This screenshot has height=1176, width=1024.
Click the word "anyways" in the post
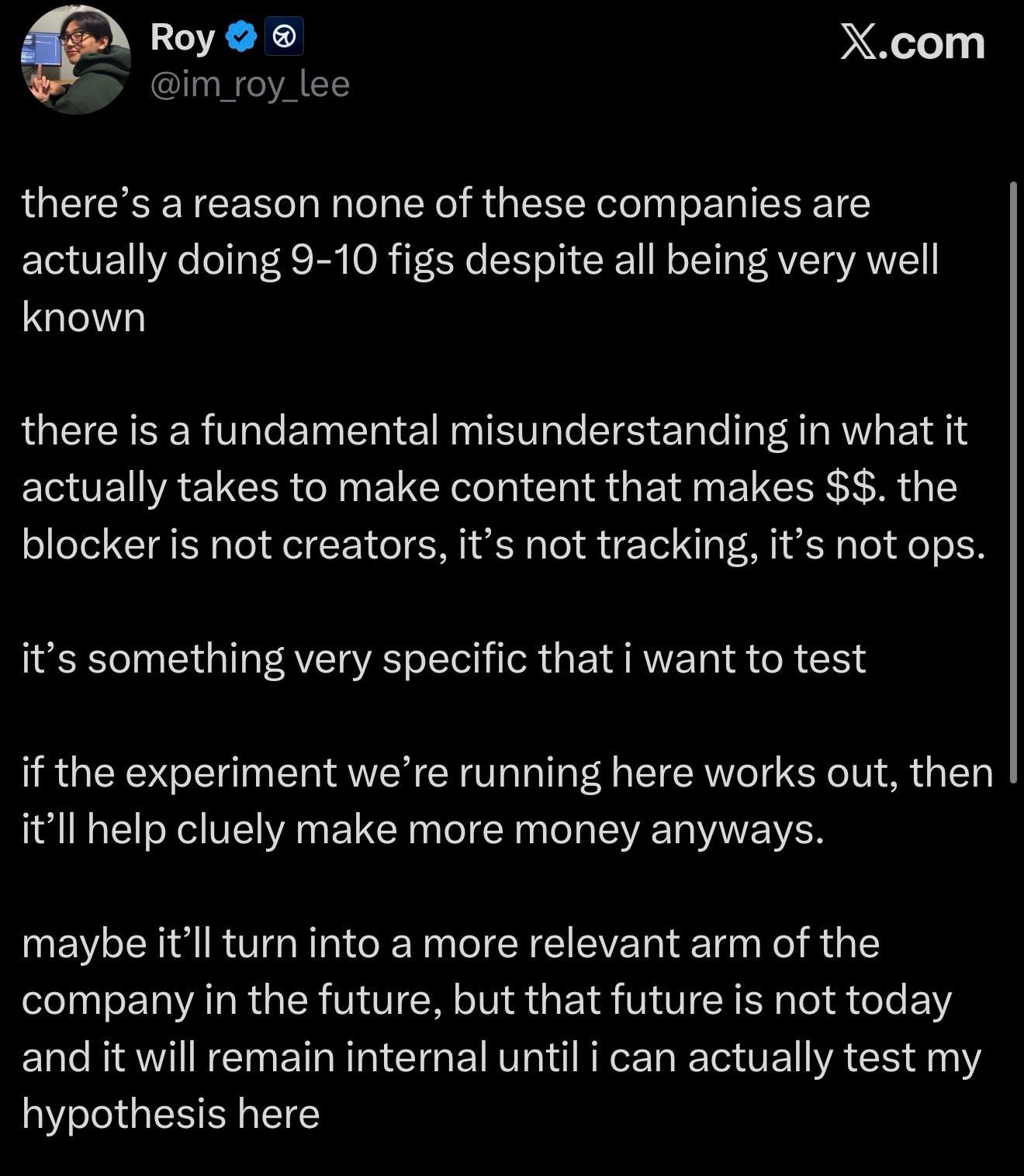point(737,829)
